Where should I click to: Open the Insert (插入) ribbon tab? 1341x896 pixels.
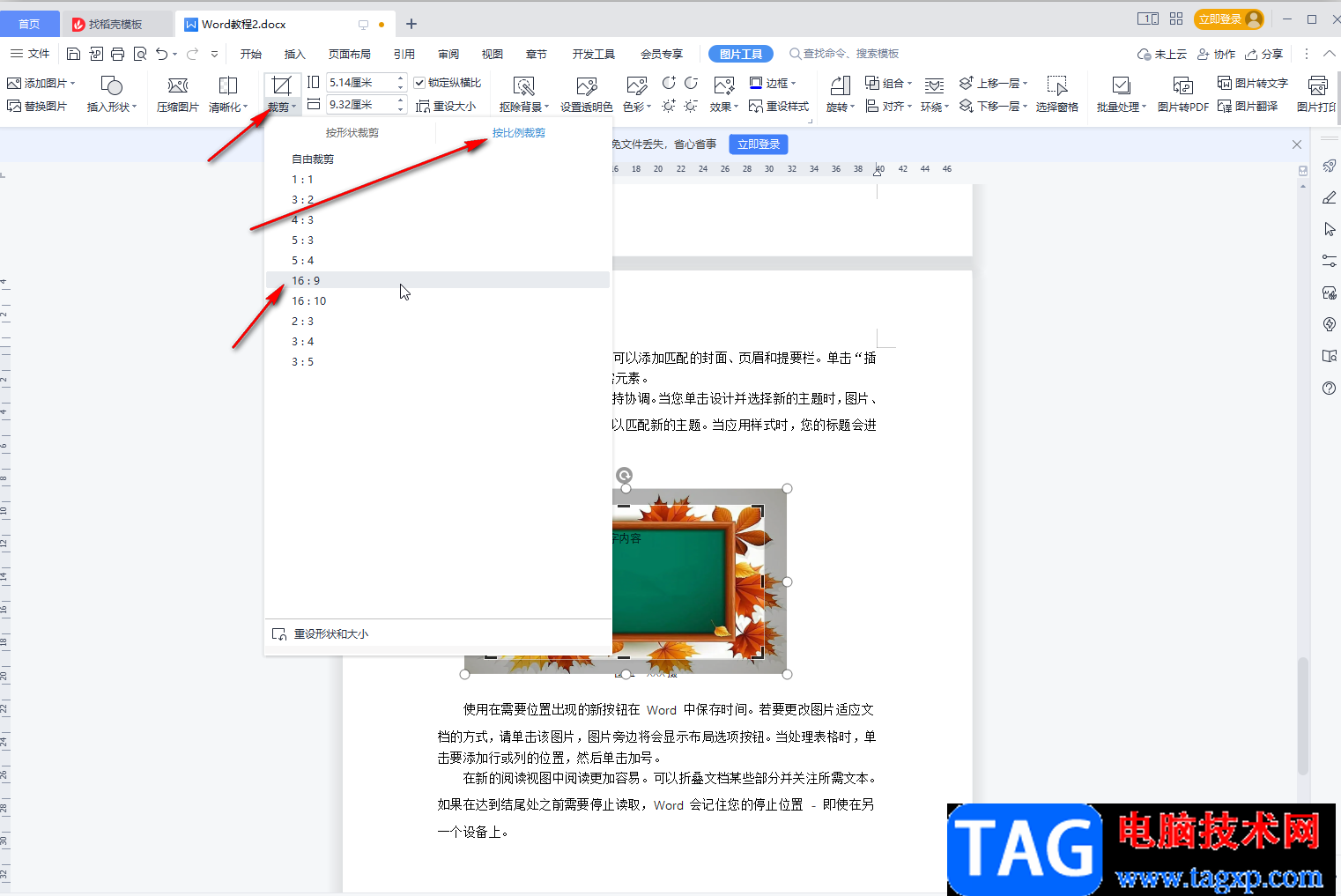point(295,54)
